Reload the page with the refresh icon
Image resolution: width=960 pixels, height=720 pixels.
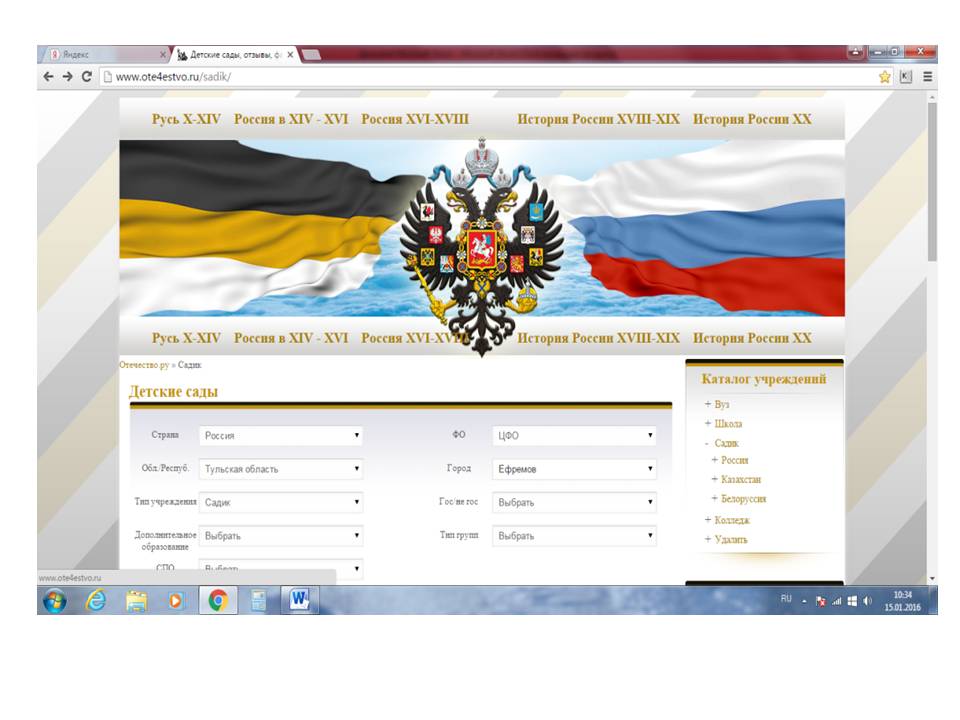coord(87,77)
